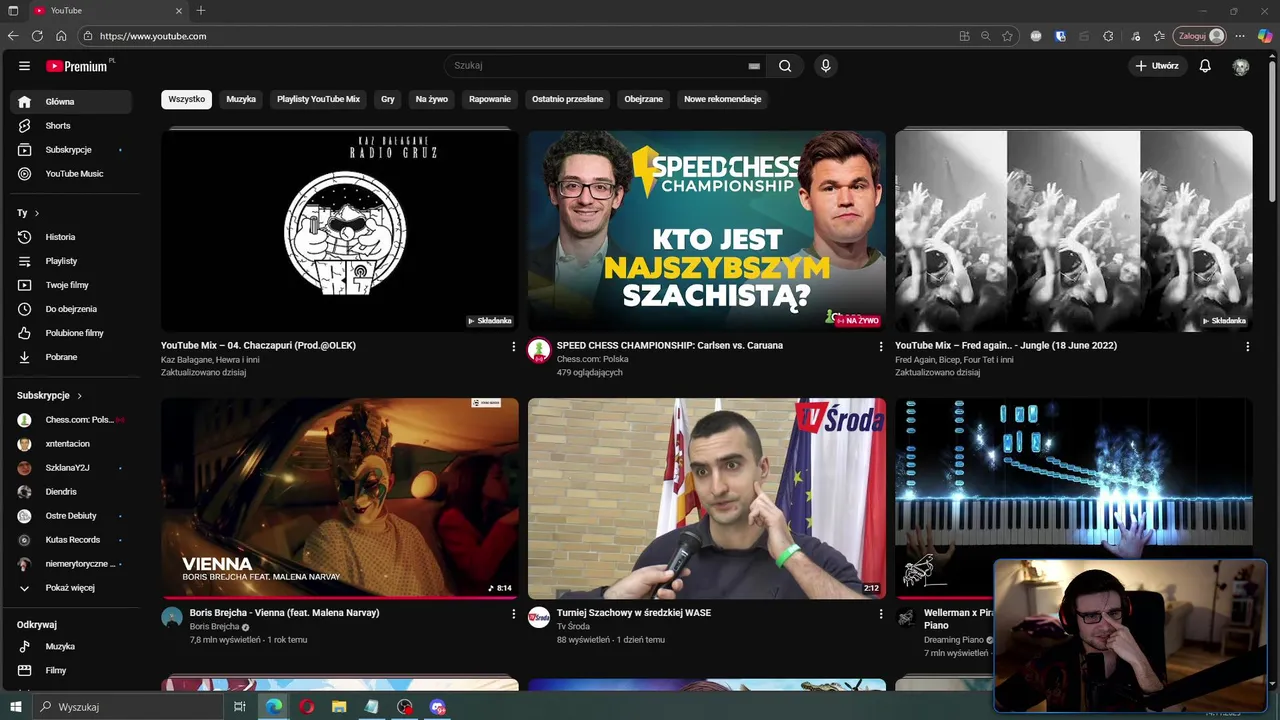
Task: Open the on-screen keyboard in search box
Action: coord(754,66)
